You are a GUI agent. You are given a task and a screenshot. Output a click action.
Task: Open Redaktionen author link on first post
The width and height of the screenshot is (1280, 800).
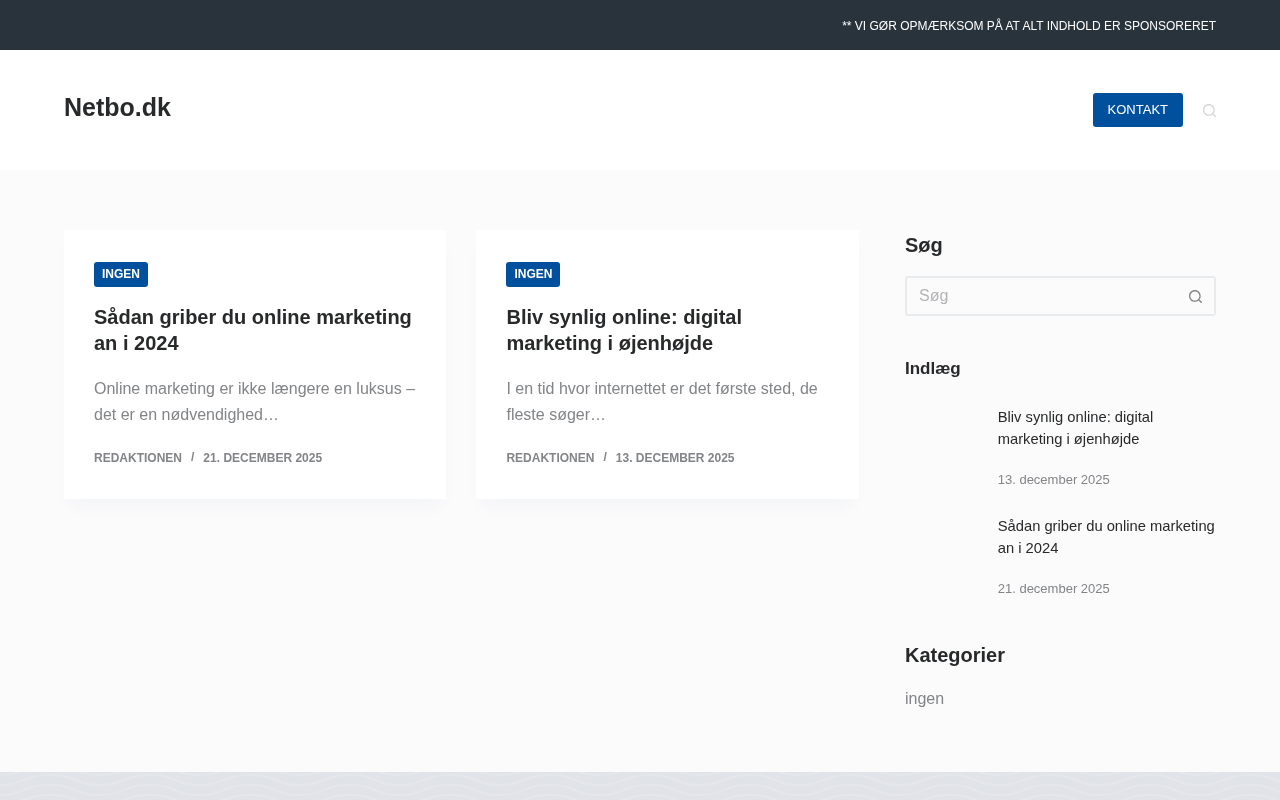coord(138,458)
